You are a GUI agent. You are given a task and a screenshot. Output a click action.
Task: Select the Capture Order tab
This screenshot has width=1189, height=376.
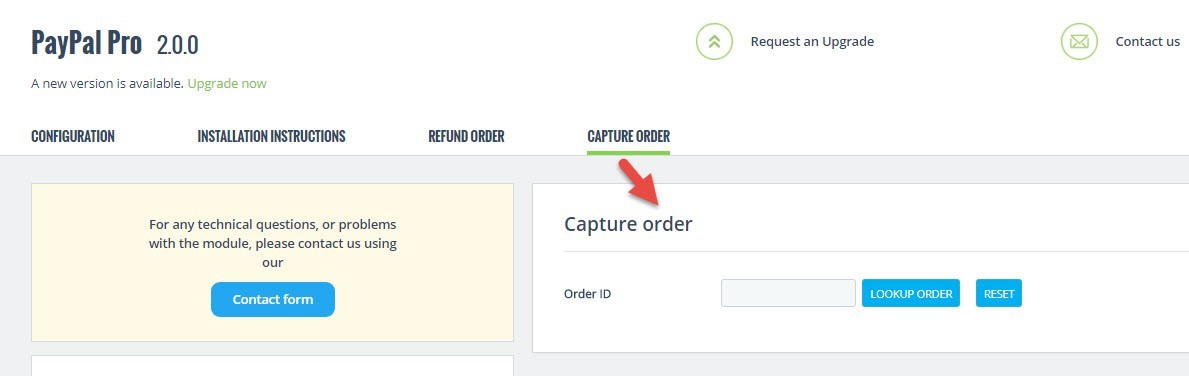(629, 136)
